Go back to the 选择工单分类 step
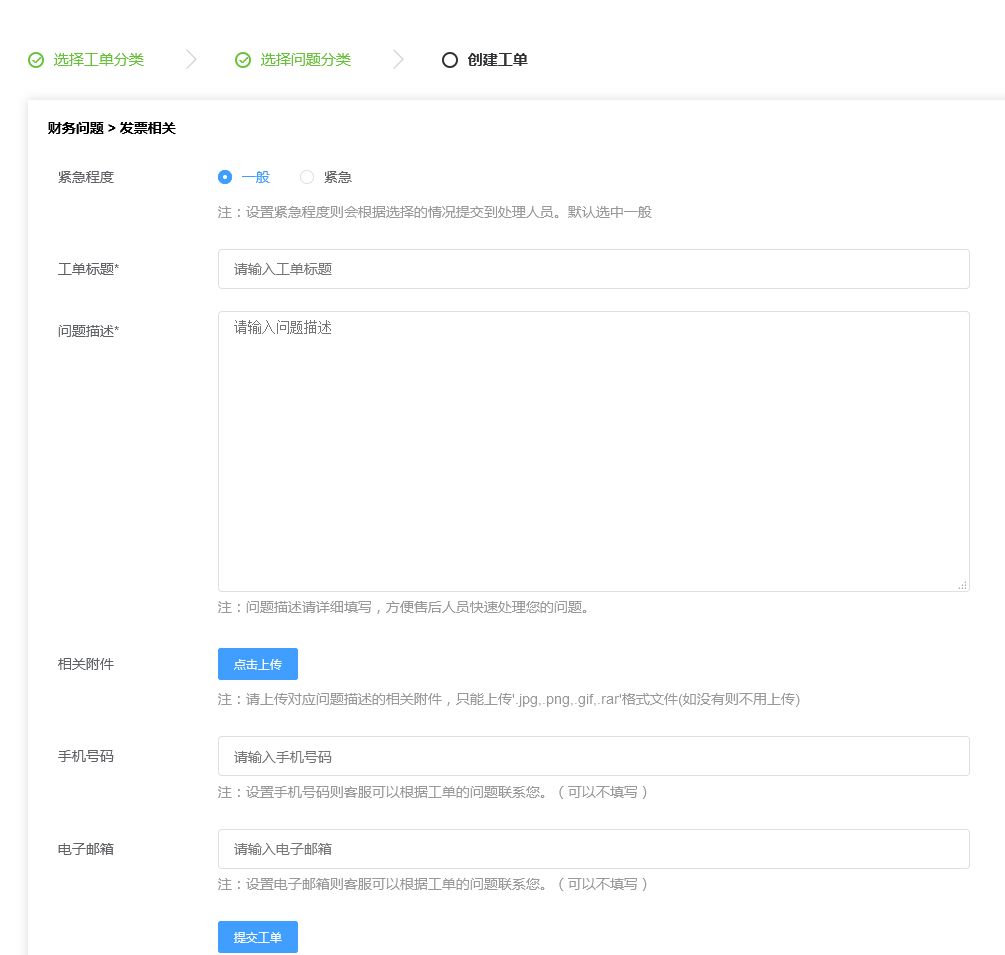The height and width of the screenshot is (955, 1005). coord(98,60)
